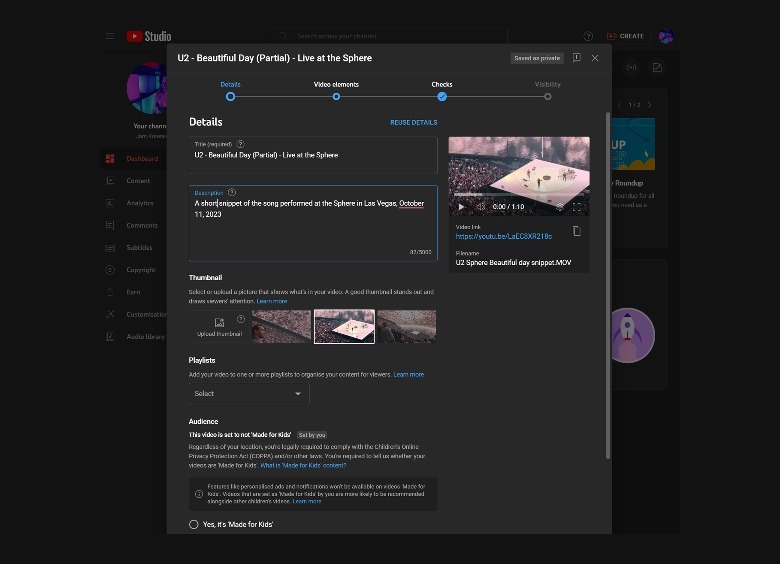Open the hamburger menu in YouTube Studio

click(110, 36)
